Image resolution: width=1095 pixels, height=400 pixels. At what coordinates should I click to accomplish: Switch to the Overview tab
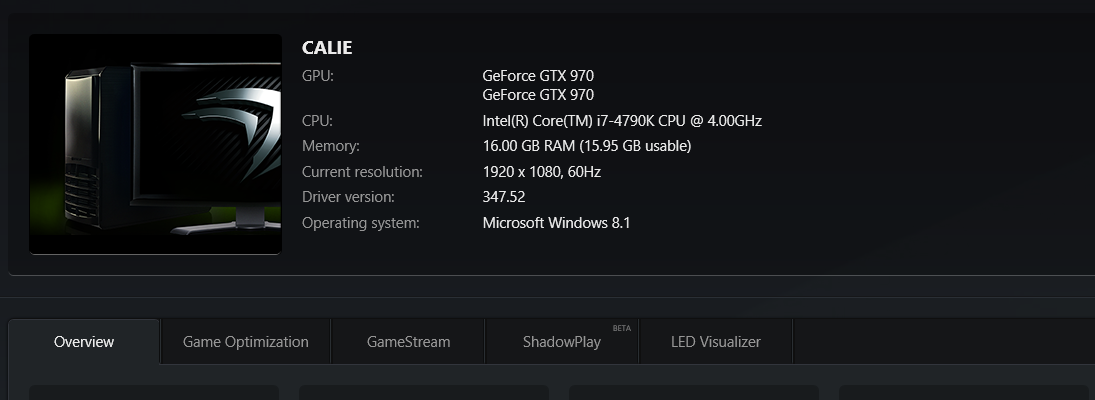(x=84, y=342)
